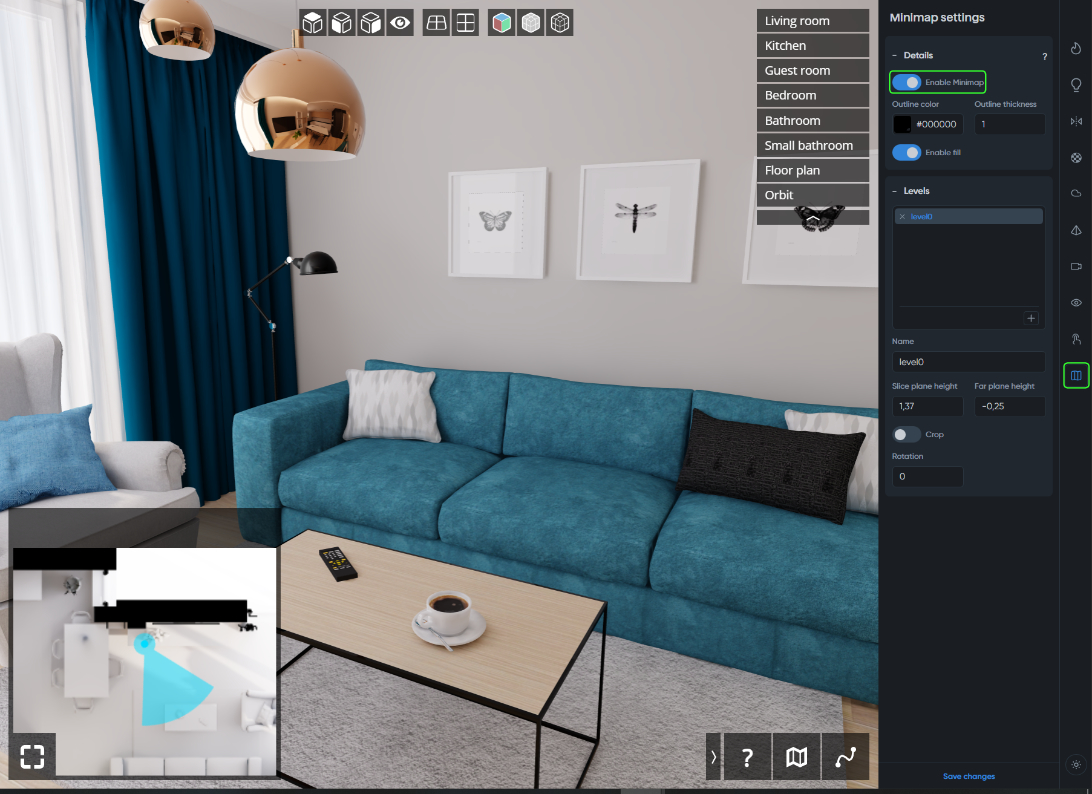This screenshot has height=794, width=1092.
Task: Go to the Kitchen view
Action: pos(812,46)
